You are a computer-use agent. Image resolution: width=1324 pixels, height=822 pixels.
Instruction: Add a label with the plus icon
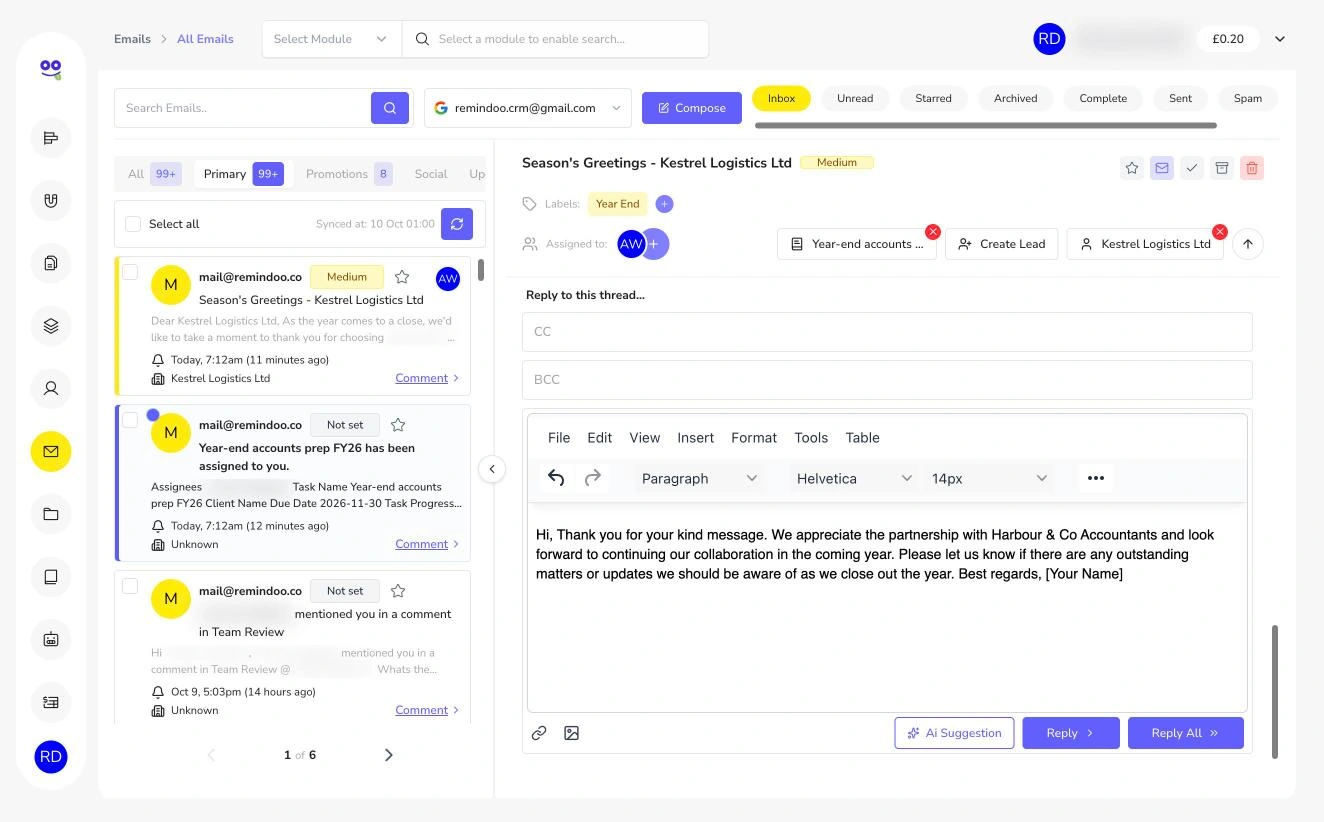664,204
